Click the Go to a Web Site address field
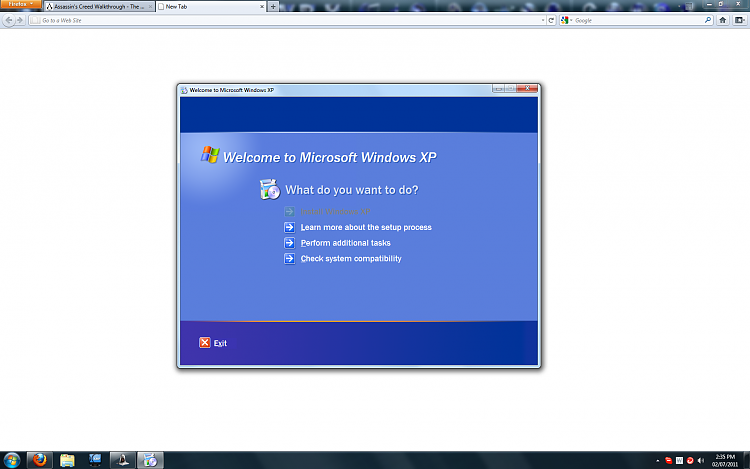750x469 pixels. point(287,20)
